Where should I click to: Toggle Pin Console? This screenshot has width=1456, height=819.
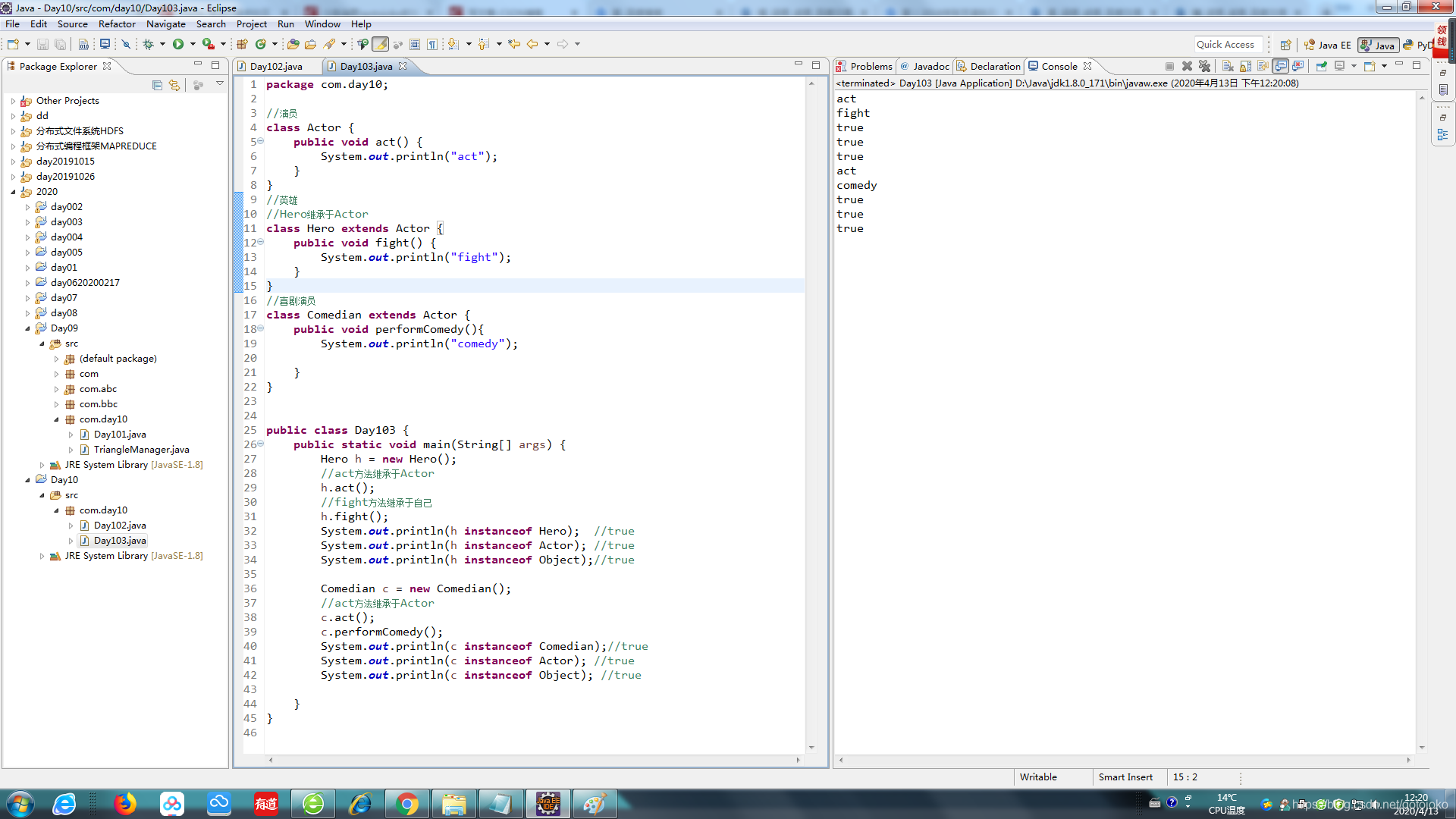point(1322,66)
